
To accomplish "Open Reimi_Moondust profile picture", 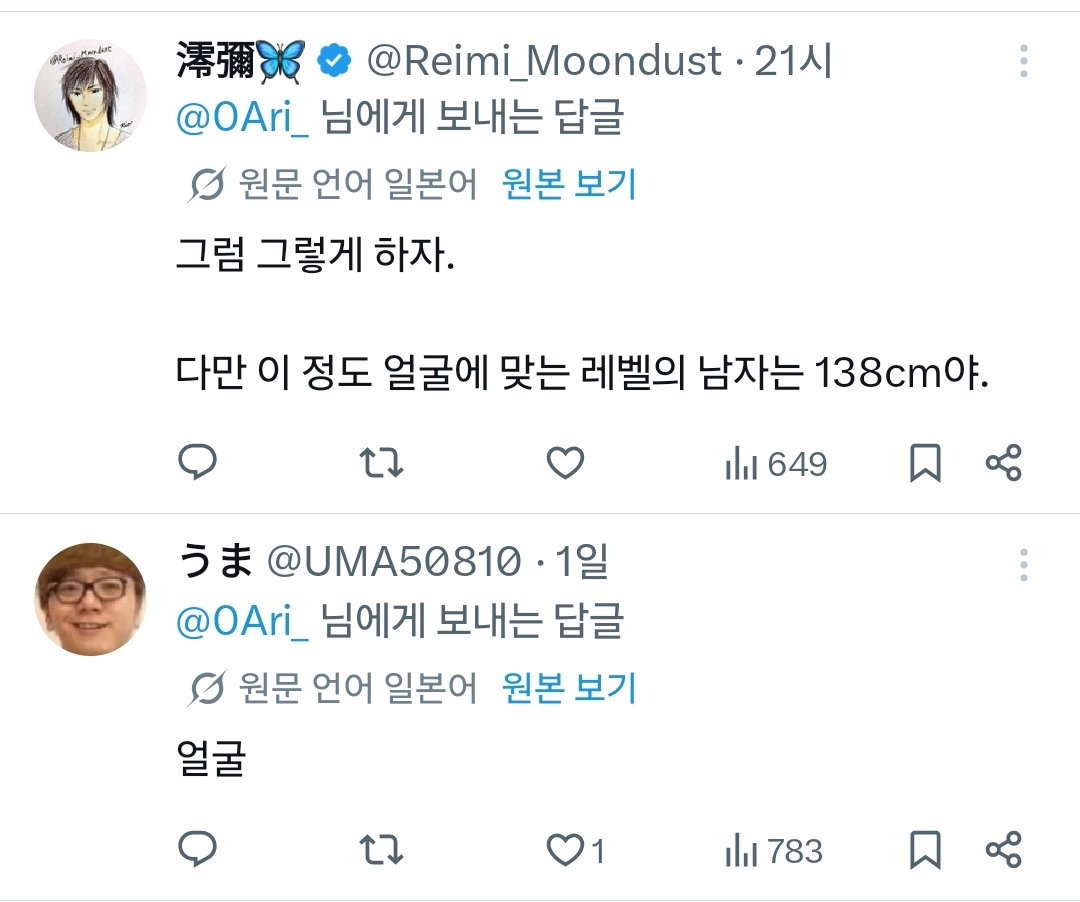I will pos(90,96).
